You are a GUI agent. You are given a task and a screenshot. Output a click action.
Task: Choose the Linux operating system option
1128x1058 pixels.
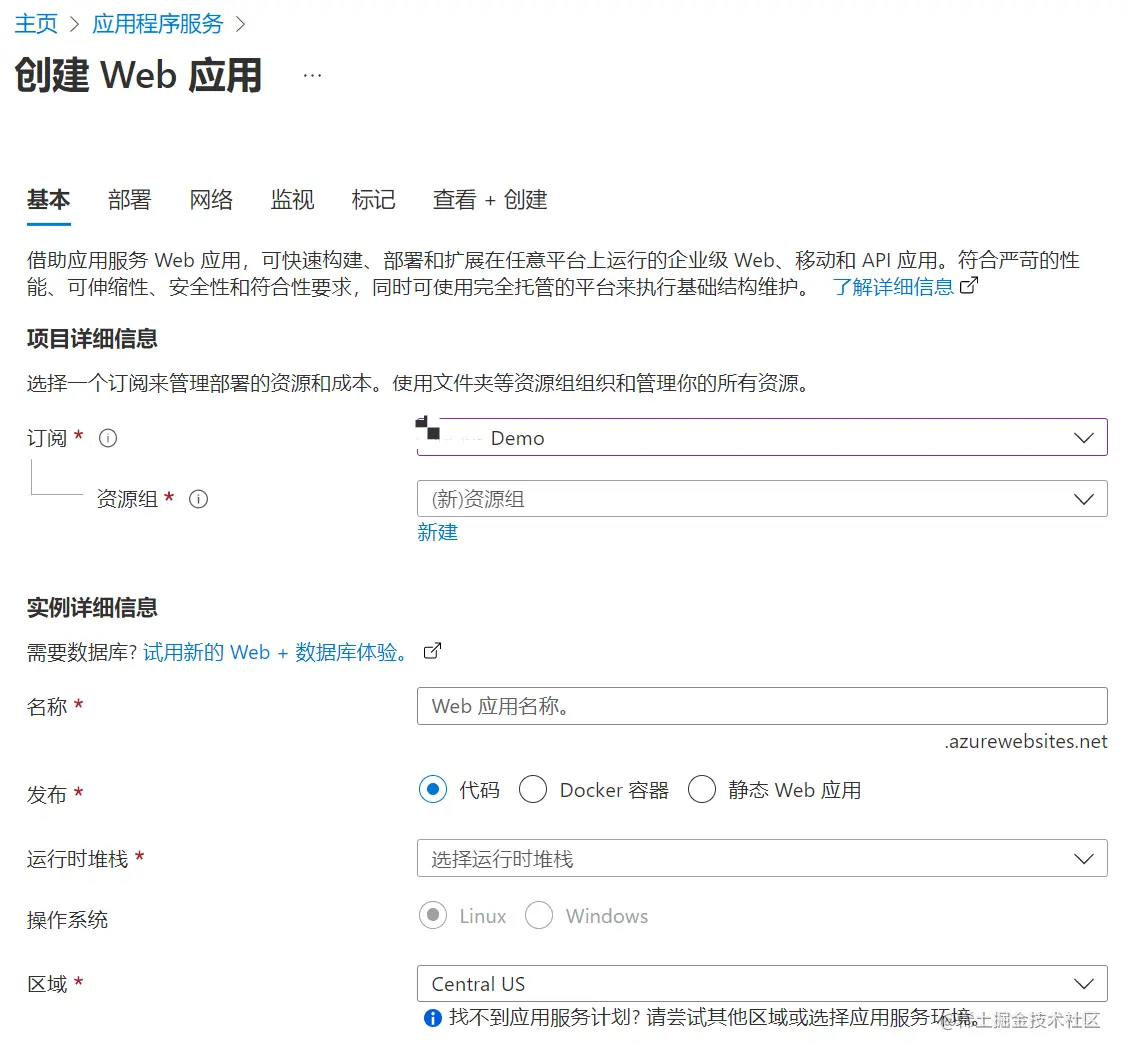pos(433,916)
